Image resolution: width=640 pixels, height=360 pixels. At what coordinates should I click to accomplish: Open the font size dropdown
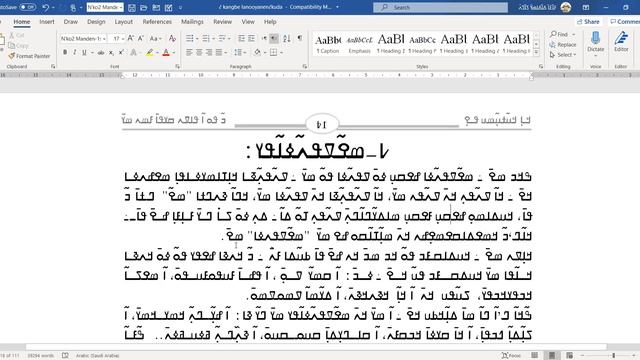(x=122, y=38)
